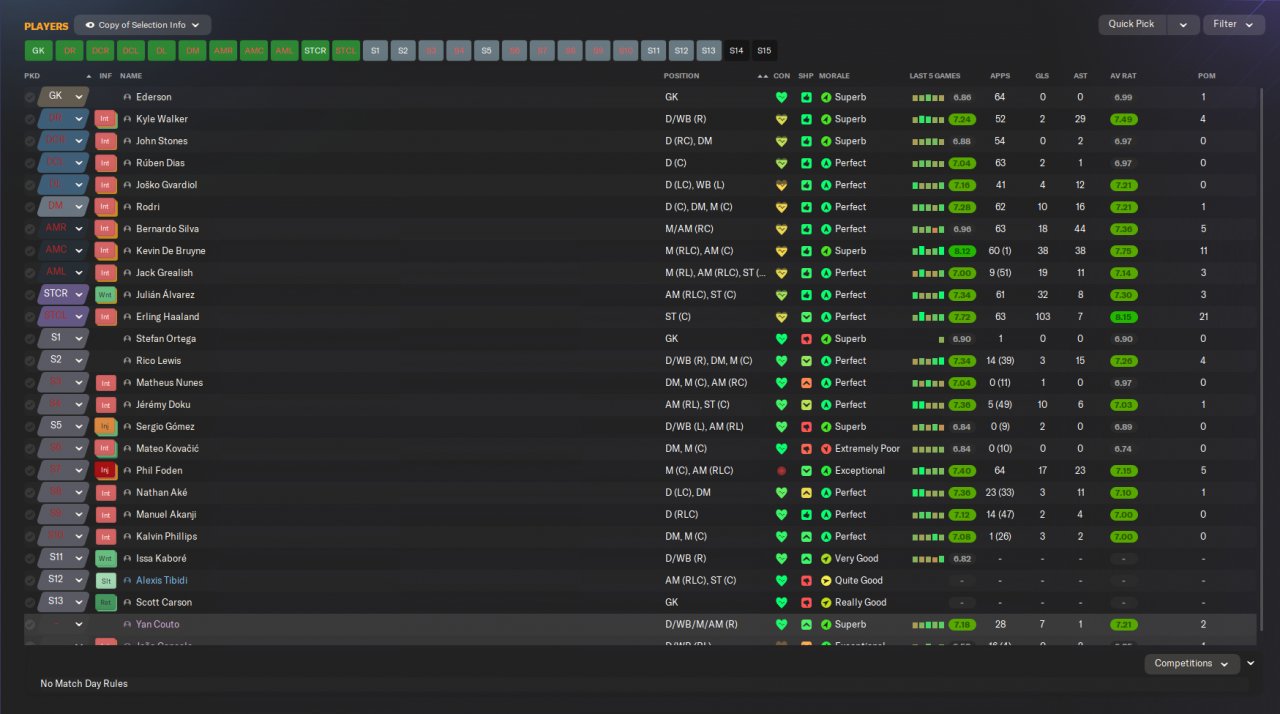Select the green DM slot button
The image size is (1280, 714).
pos(193,51)
